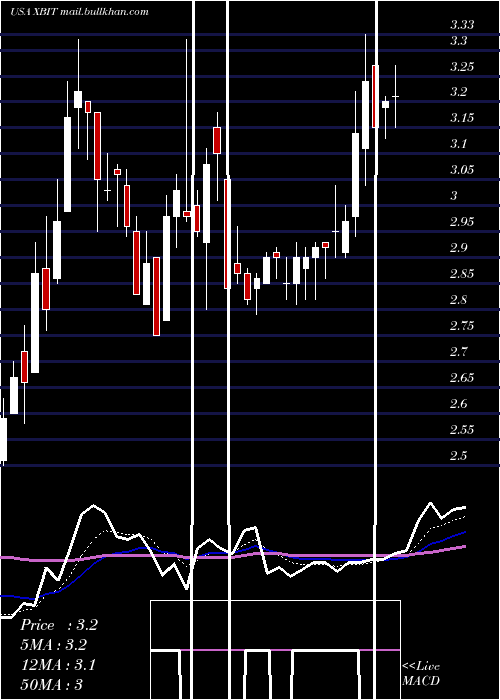Click the 3.3 price axis label
The width and height of the screenshot is (500, 700).
pos(458,41)
